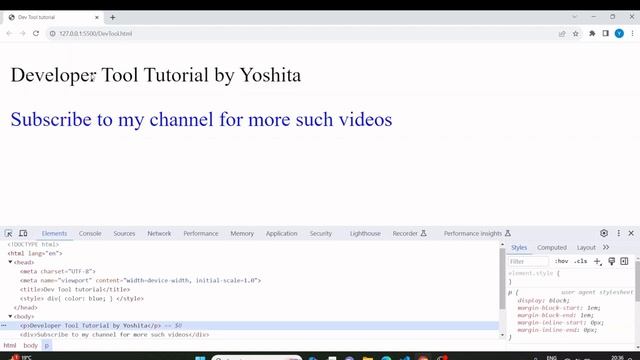Open the Memory tab

pyautogui.click(x=242, y=233)
